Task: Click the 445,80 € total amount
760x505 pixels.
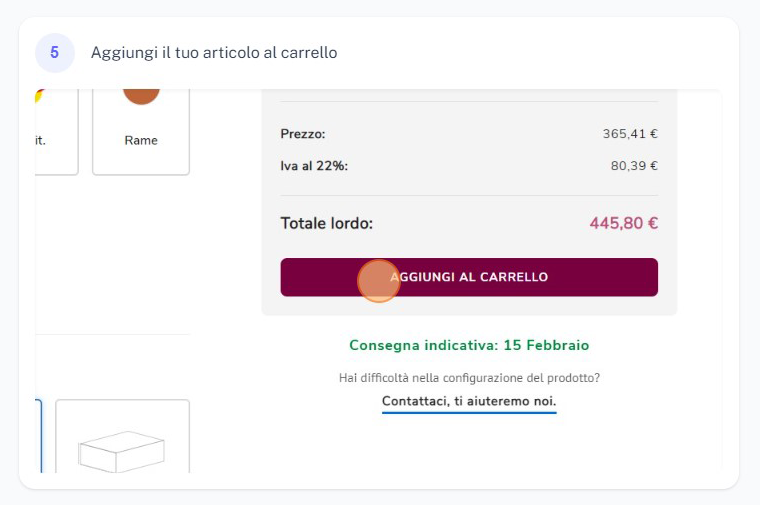Action: (x=623, y=223)
